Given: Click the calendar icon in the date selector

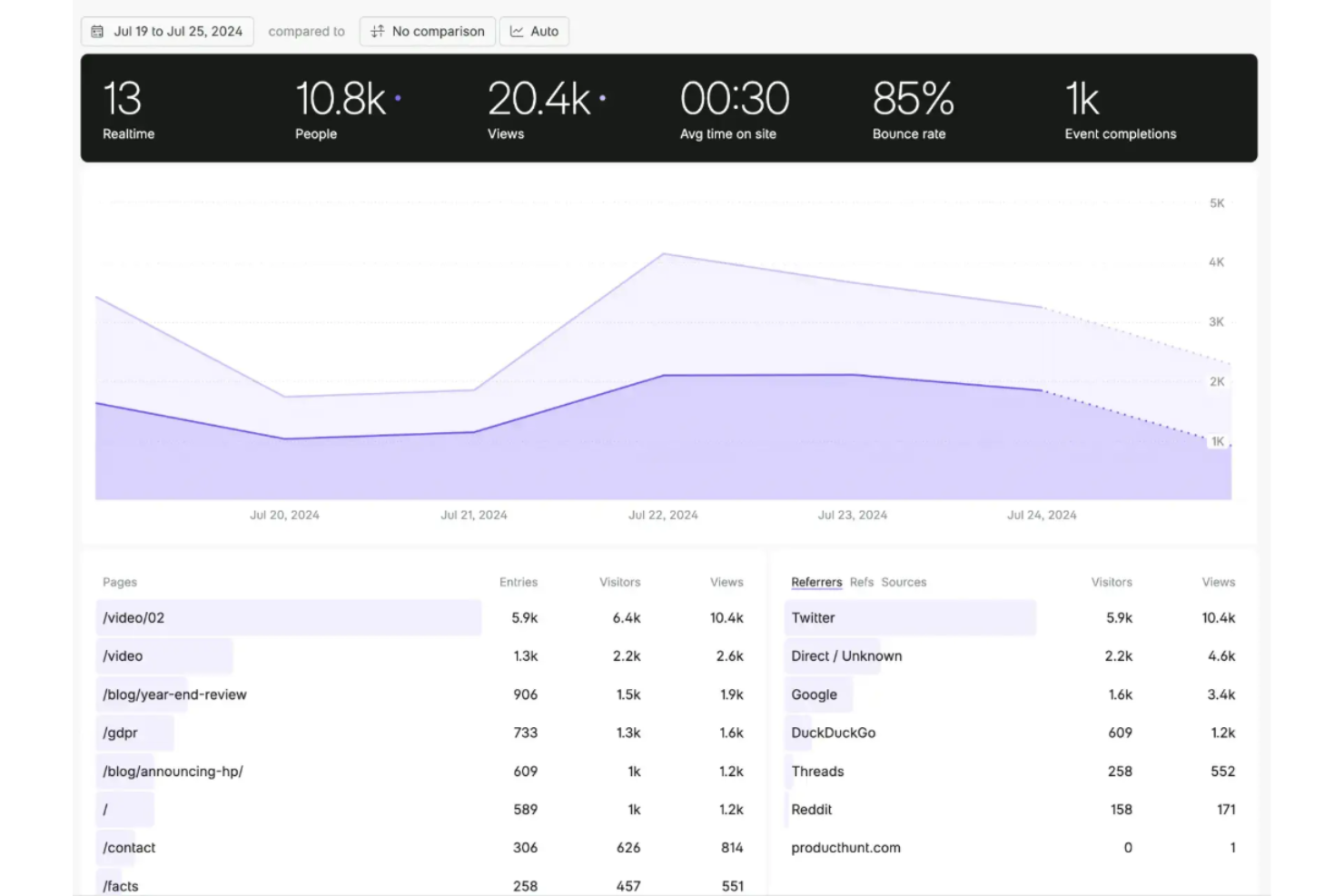Looking at the screenshot, I should click(x=97, y=31).
